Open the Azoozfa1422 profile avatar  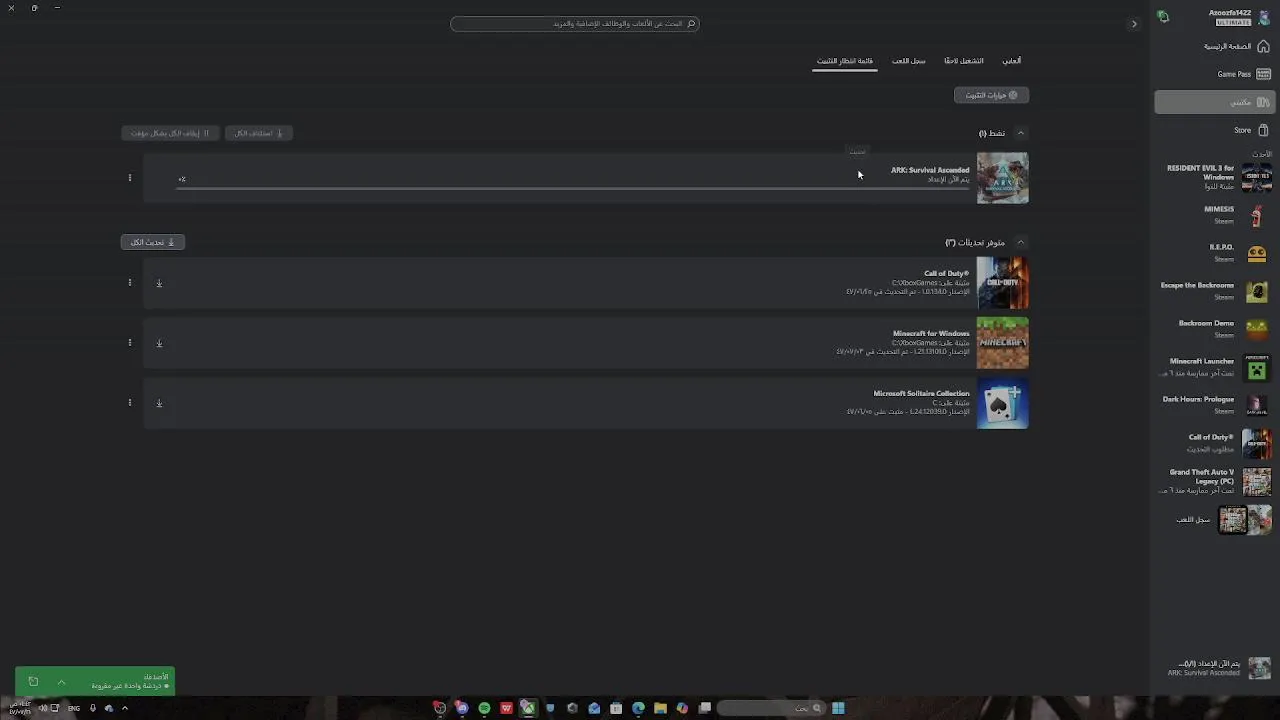coord(1264,17)
